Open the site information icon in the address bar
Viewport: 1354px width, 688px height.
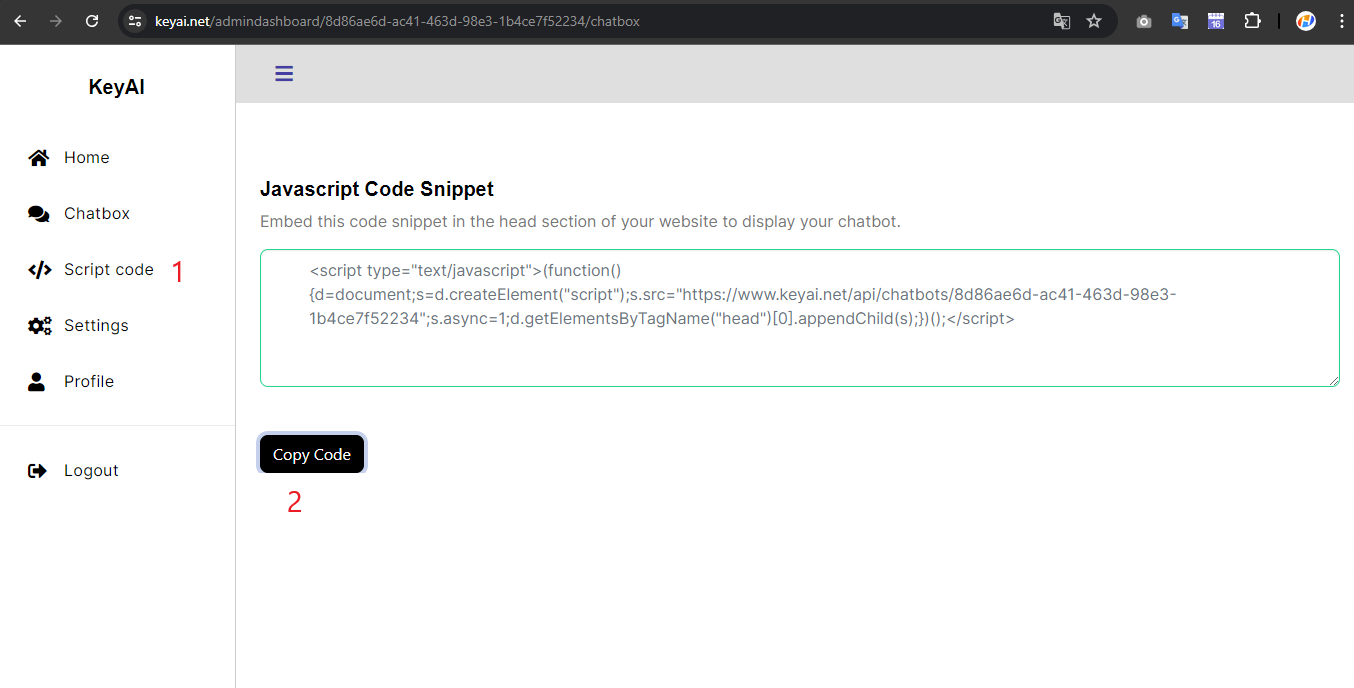[135, 21]
